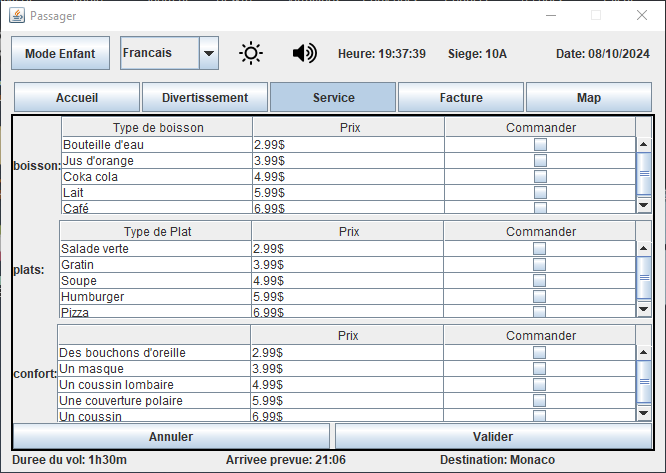Activate Mode Enfant button
Image resolution: width=666 pixels, height=473 pixels.
point(60,54)
